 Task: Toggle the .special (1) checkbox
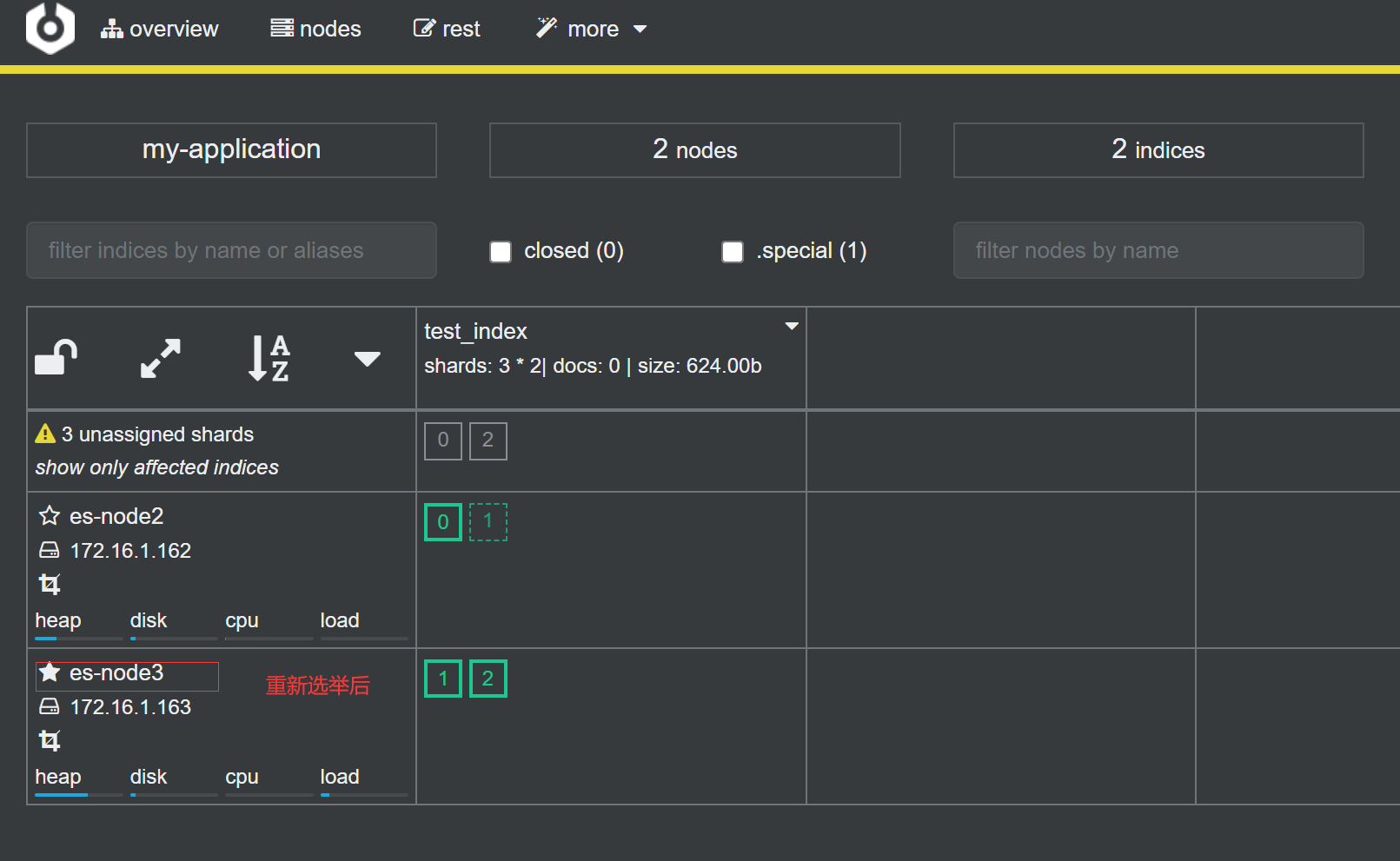point(733,252)
